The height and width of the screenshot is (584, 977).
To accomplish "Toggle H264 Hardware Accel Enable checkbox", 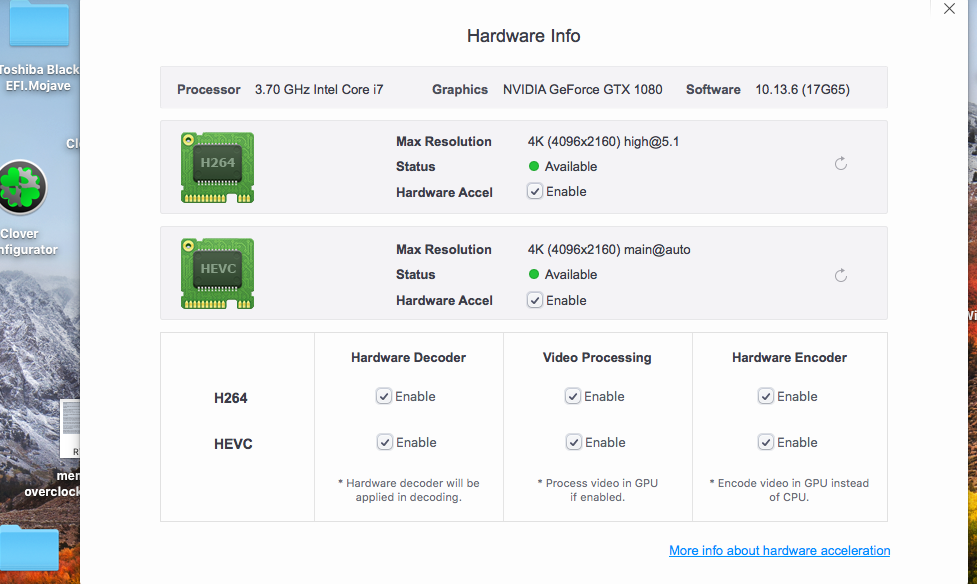I will (535, 191).
